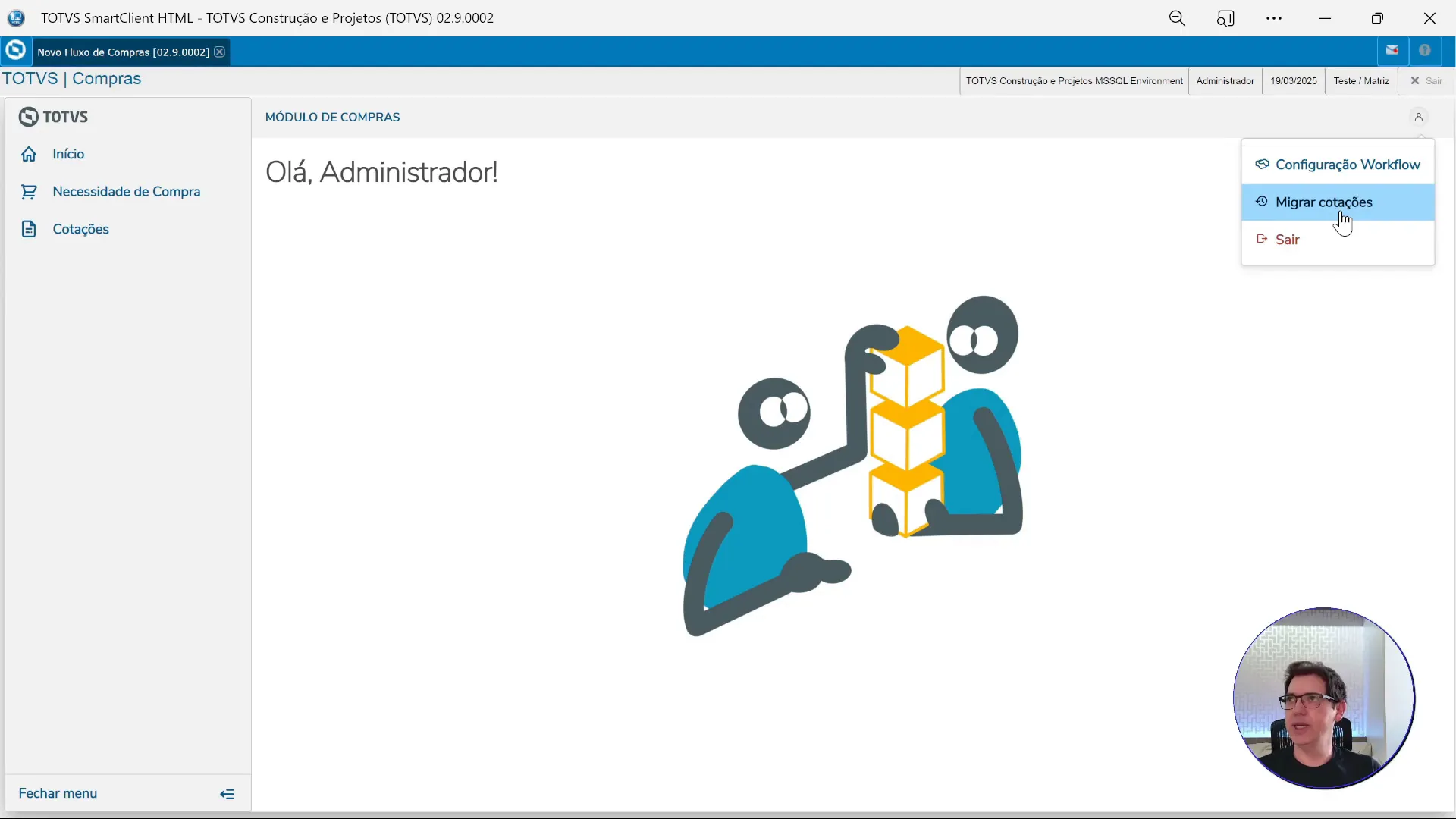The height and width of the screenshot is (819, 1456).
Task: Click the Necessidade de Compra cart icon
Action: [x=29, y=192]
